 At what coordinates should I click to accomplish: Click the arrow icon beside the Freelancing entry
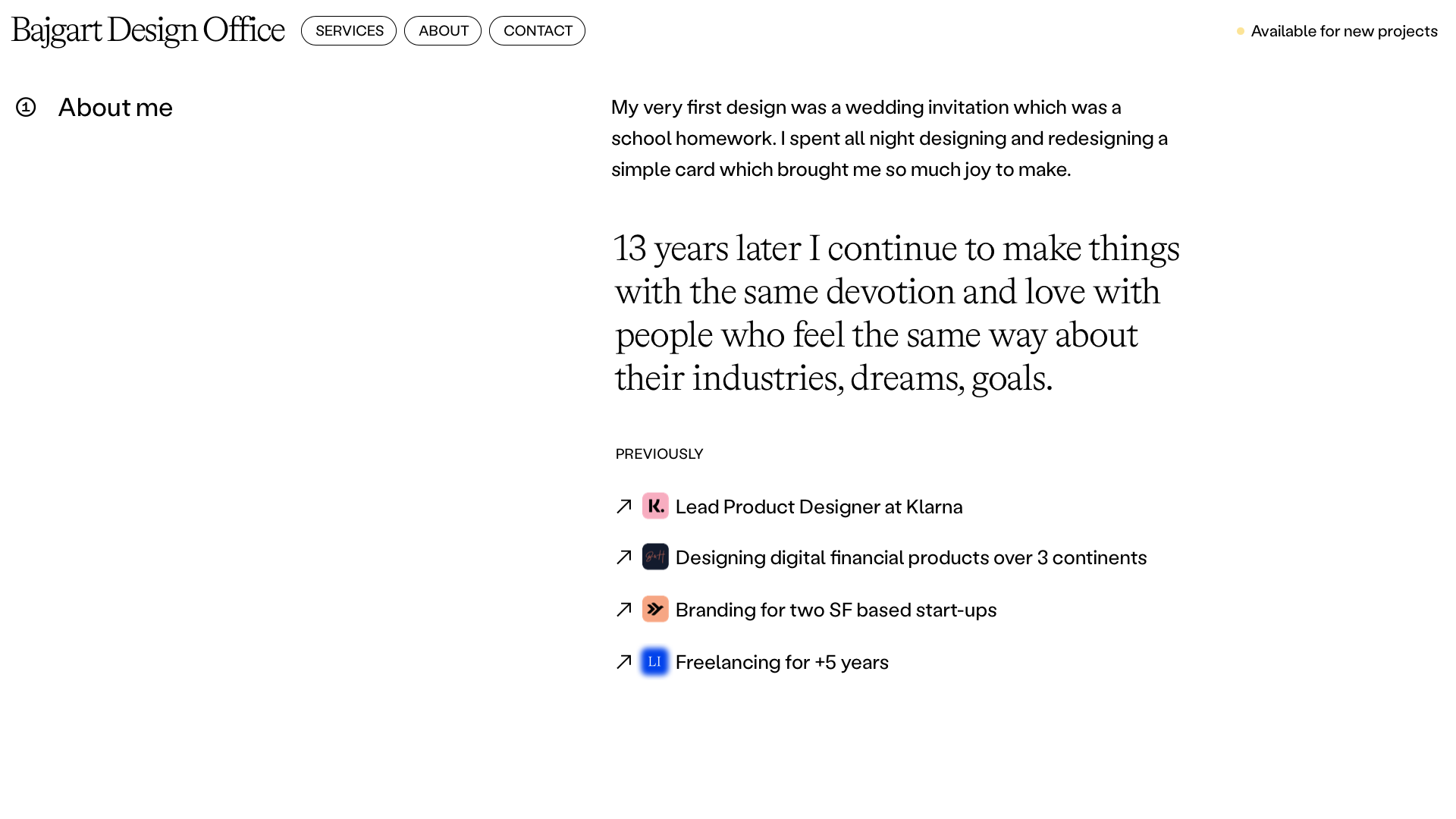coord(624,662)
